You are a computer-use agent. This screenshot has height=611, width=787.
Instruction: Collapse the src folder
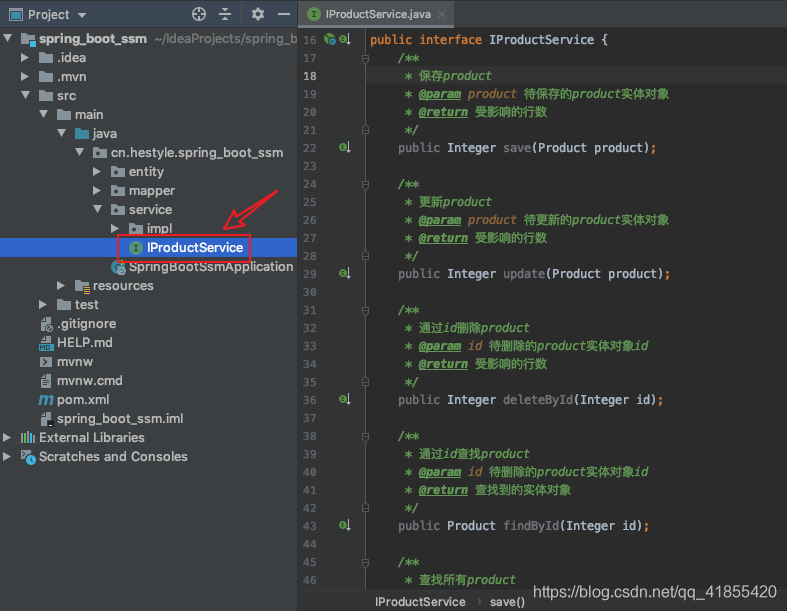click(x=26, y=95)
